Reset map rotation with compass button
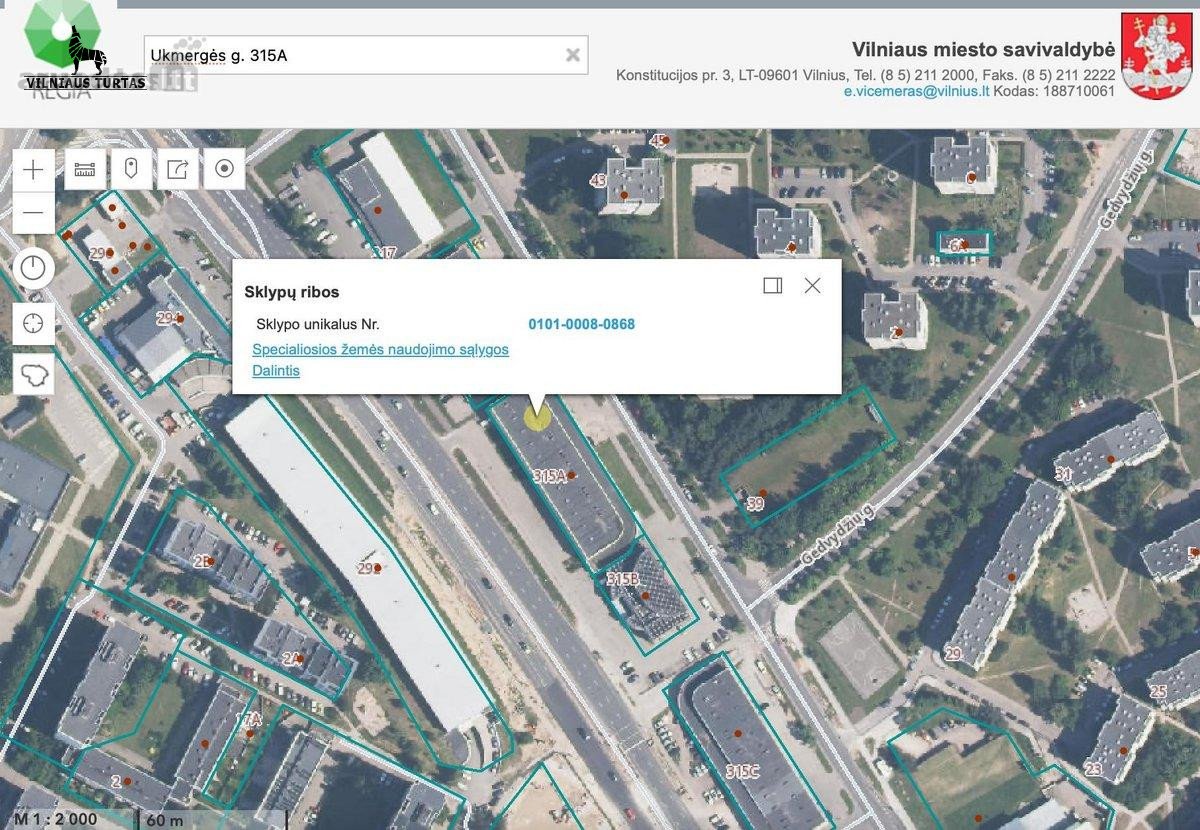Screen dimensions: 1200x830 [x=34, y=268]
